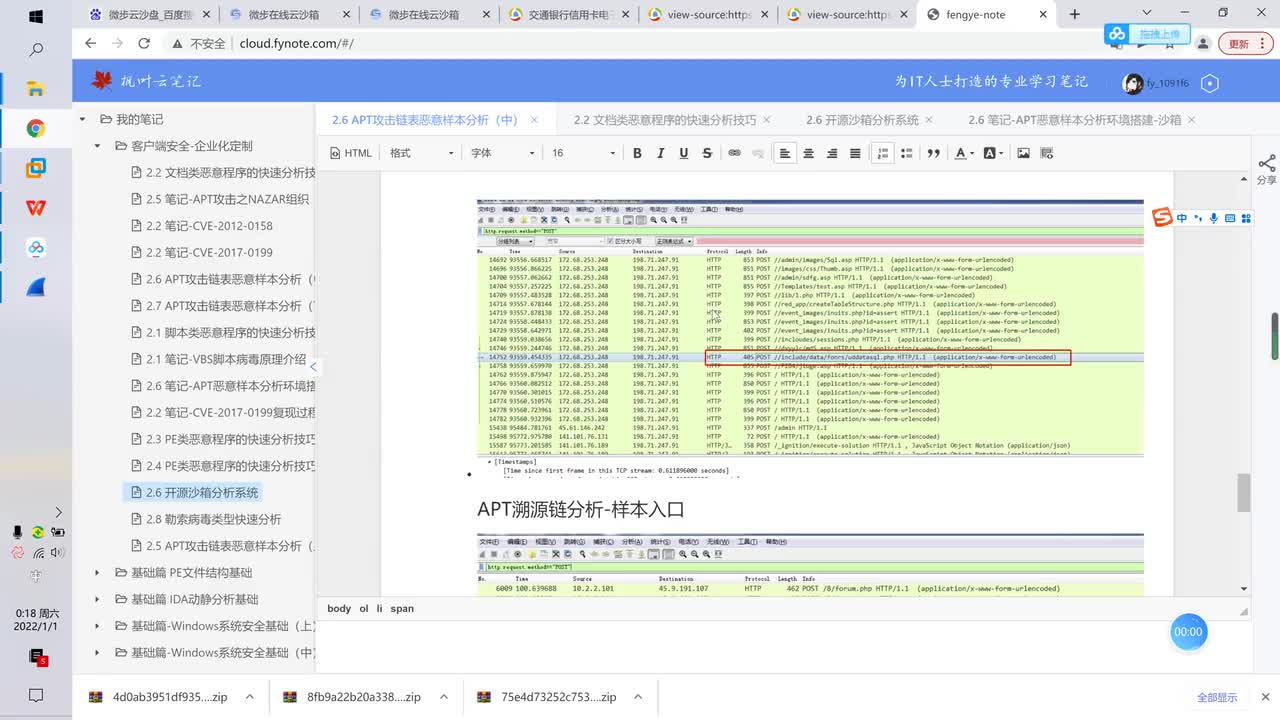Switch to 2.6 开源沙箱分析系统 note tab
This screenshot has width=1280, height=720.
(x=862, y=120)
